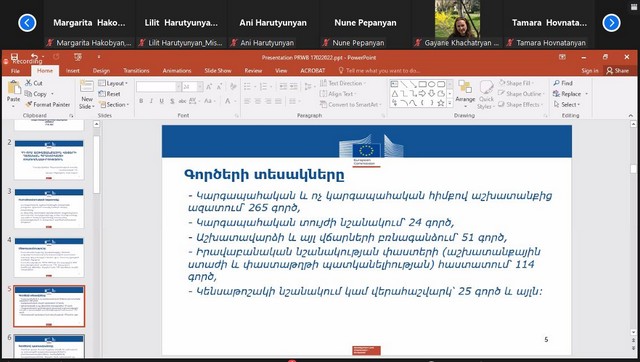640x362 pixels.
Task: Open Shape Fill dropdown
Action: (516, 83)
